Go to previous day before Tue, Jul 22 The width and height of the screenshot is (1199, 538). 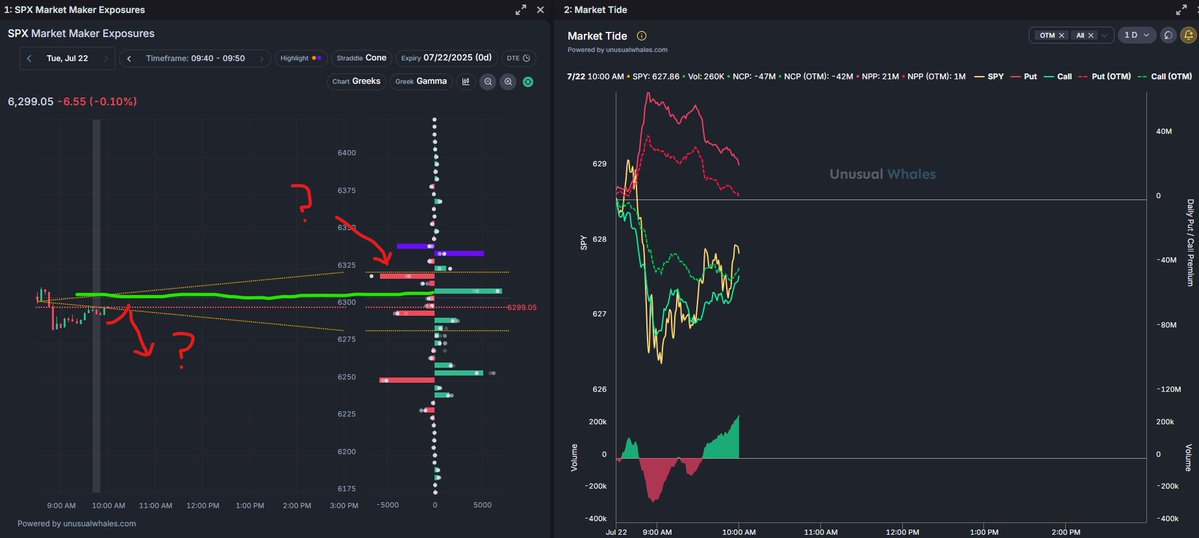[x=29, y=59]
